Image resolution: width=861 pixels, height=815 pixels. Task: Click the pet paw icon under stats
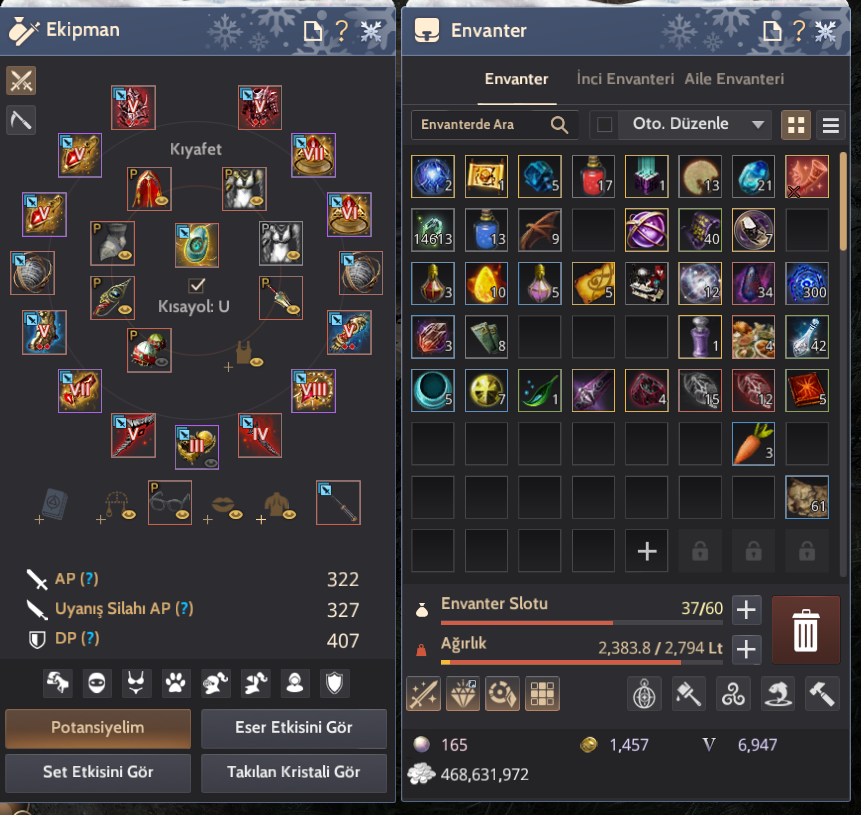point(176,684)
